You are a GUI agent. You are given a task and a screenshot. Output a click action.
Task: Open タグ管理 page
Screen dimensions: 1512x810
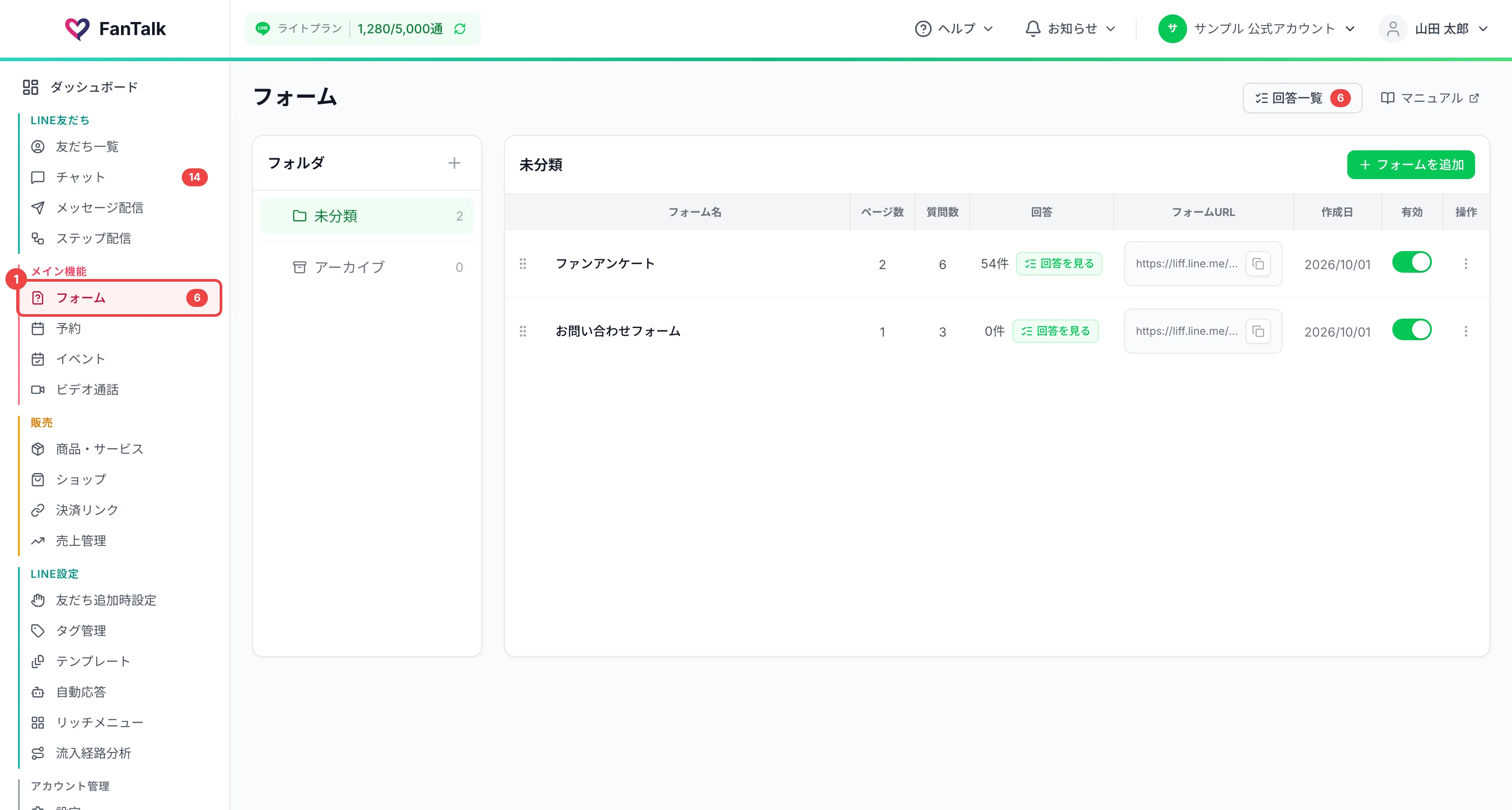[x=120, y=631]
